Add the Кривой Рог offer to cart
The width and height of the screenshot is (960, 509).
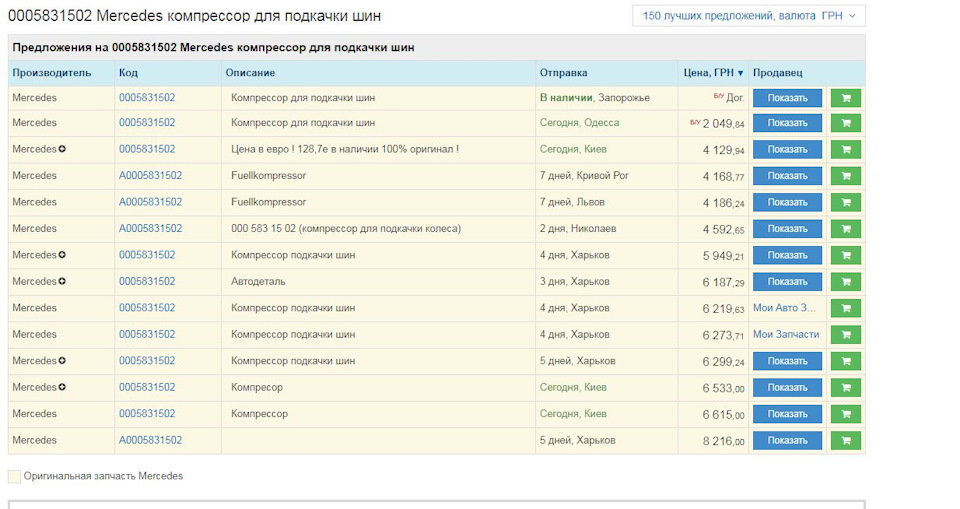tap(846, 176)
